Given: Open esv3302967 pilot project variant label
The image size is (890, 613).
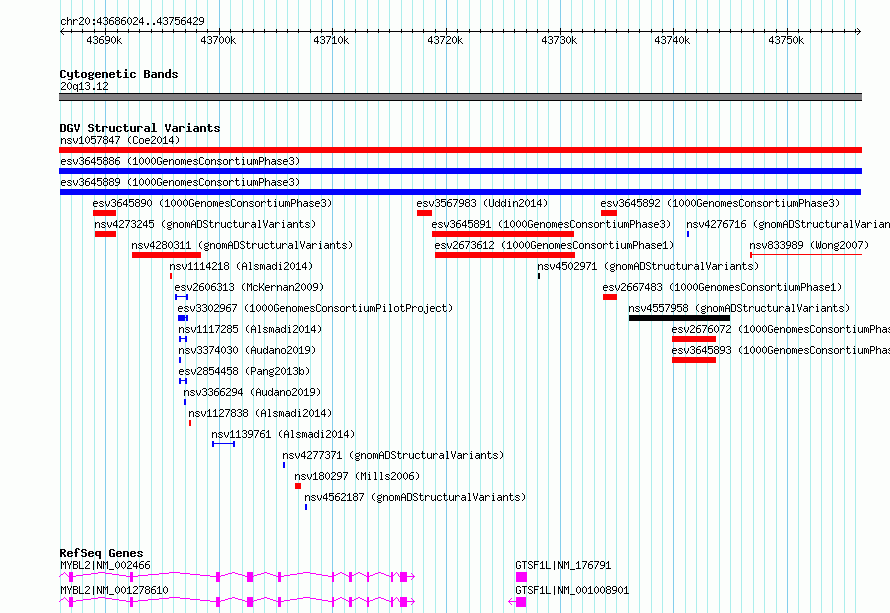Looking at the screenshot, I should click(315, 308).
